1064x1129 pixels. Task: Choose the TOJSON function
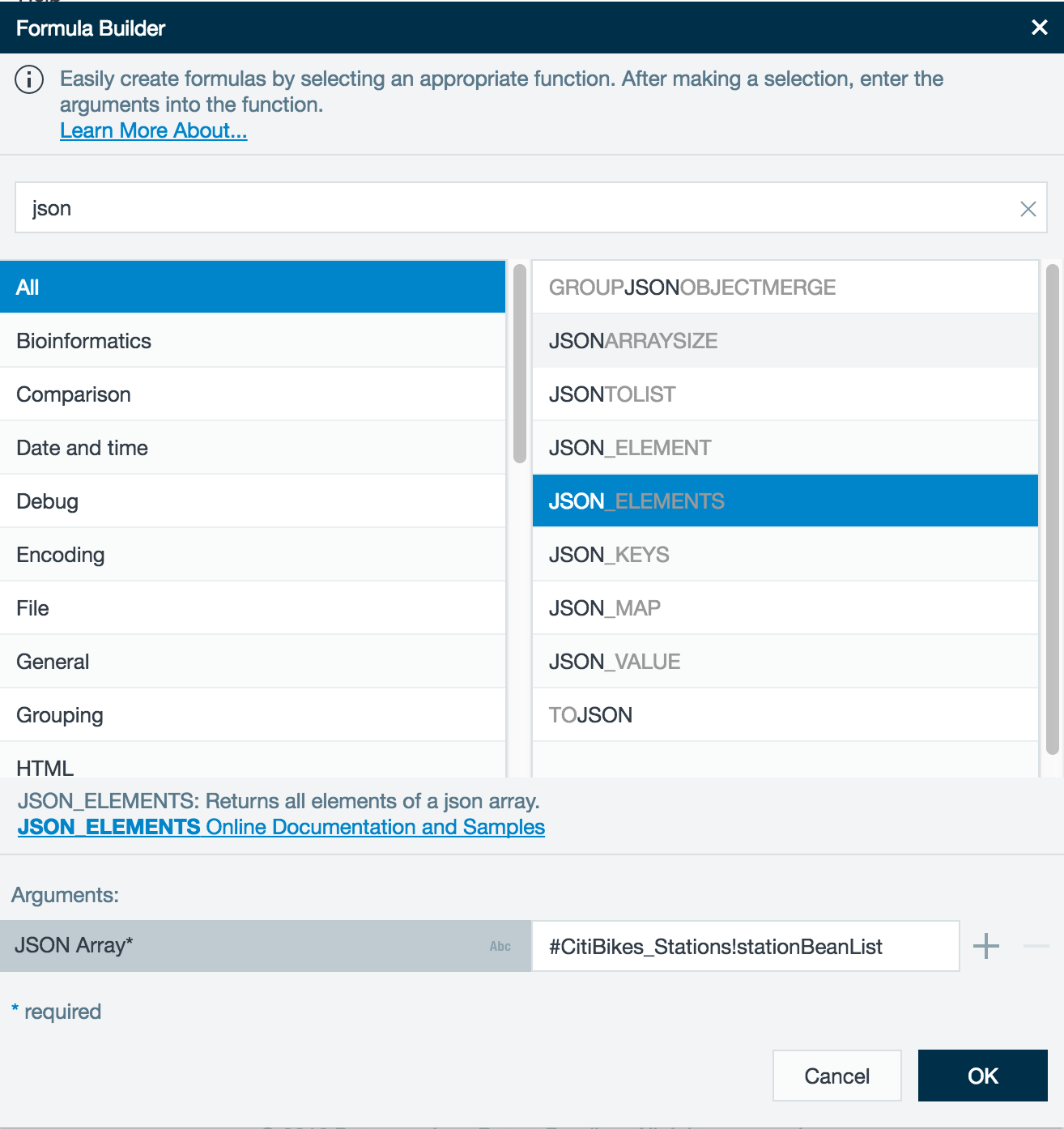point(785,715)
